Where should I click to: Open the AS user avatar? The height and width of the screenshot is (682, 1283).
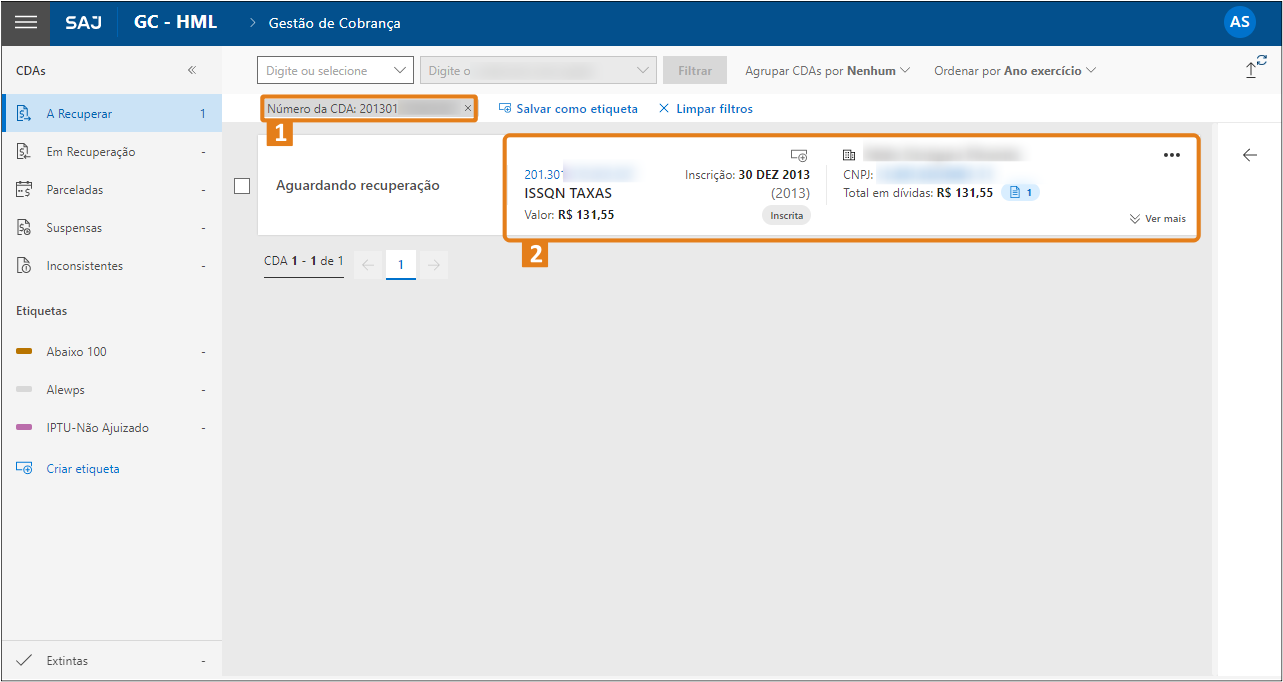tap(1240, 22)
